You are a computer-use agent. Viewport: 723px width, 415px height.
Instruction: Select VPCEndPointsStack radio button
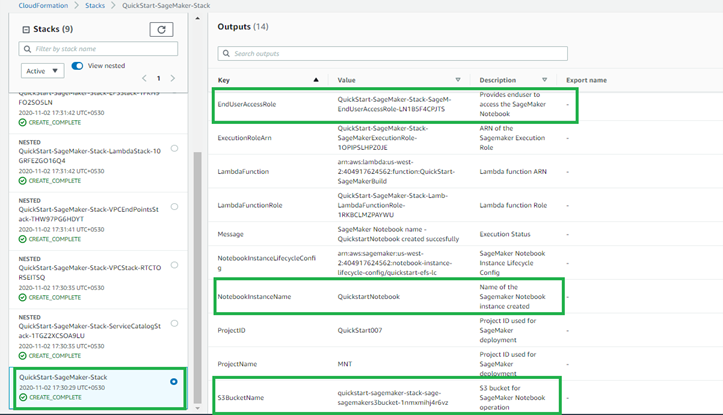174,207
